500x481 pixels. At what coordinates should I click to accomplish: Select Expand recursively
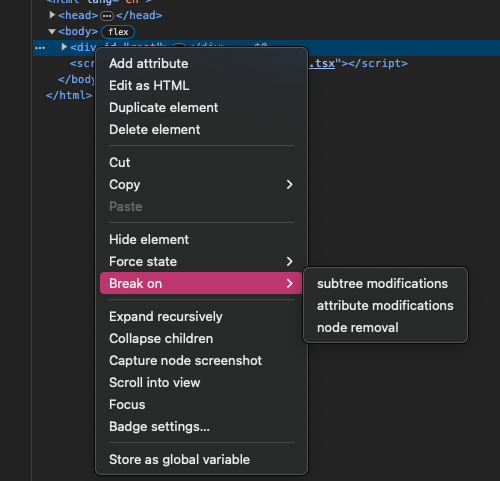click(201, 316)
